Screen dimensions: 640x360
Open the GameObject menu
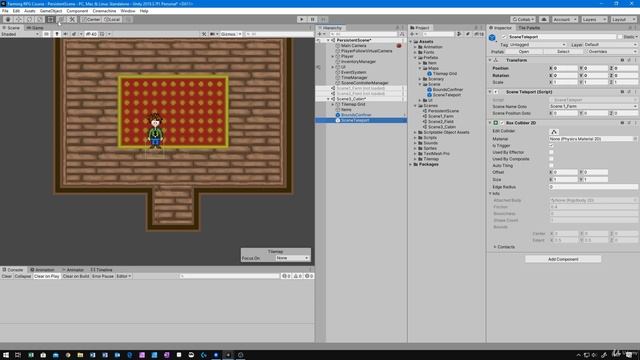click(x=51, y=11)
